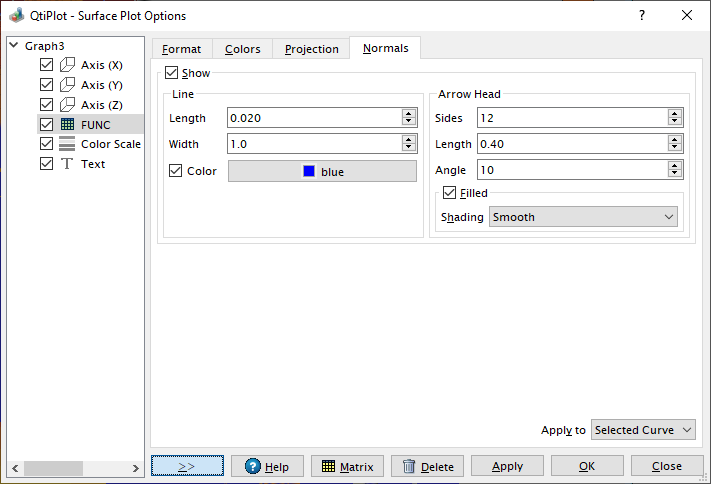The width and height of the screenshot is (711, 484).
Task: Open the Projection tab
Action: [311, 49]
